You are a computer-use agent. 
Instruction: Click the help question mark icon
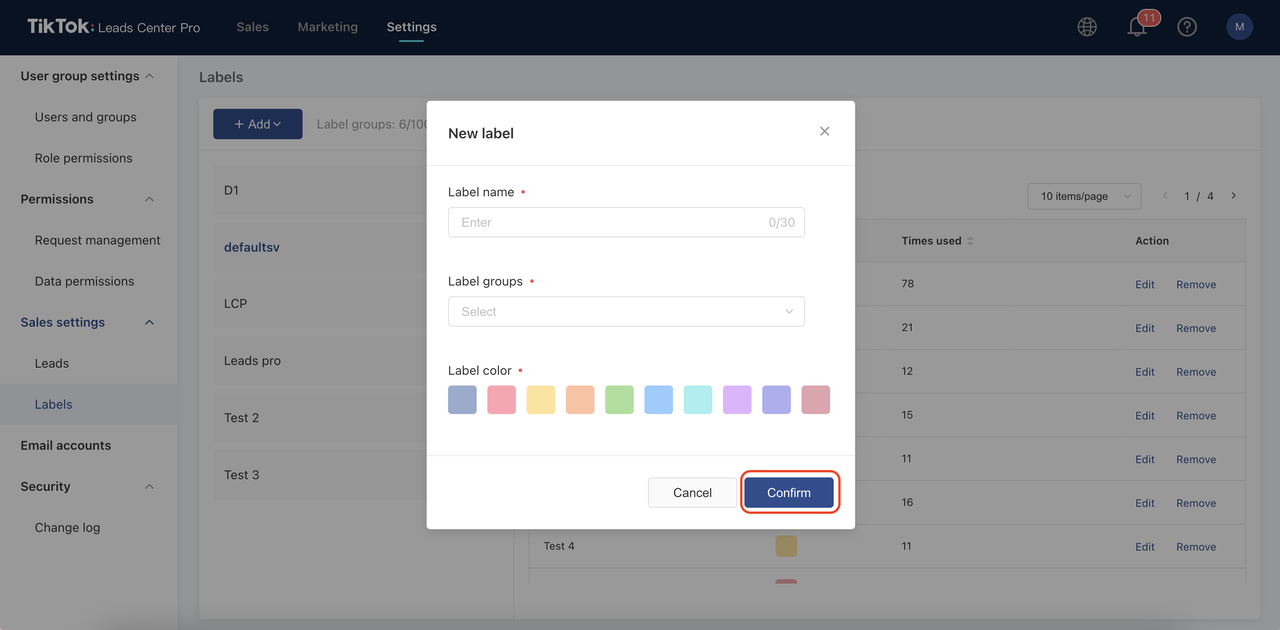click(1187, 27)
